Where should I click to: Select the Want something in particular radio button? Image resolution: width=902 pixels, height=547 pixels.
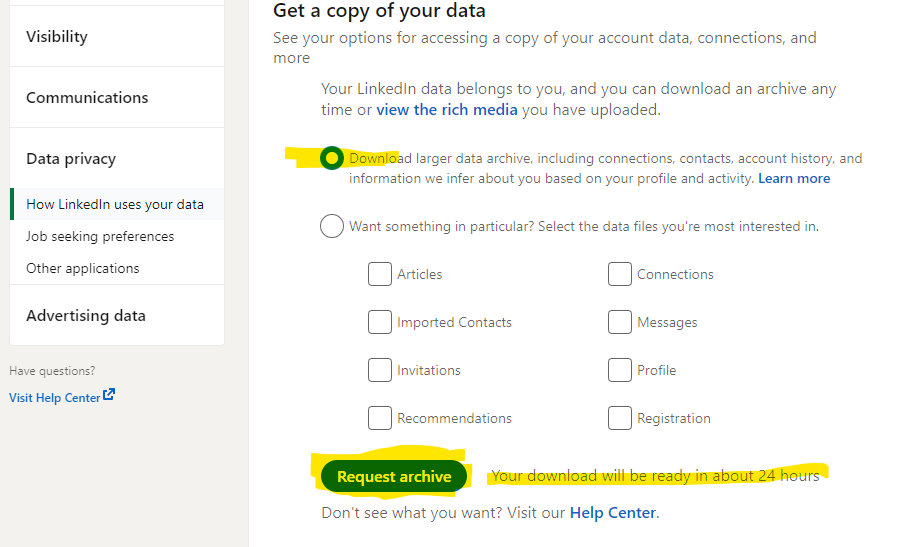point(332,226)
